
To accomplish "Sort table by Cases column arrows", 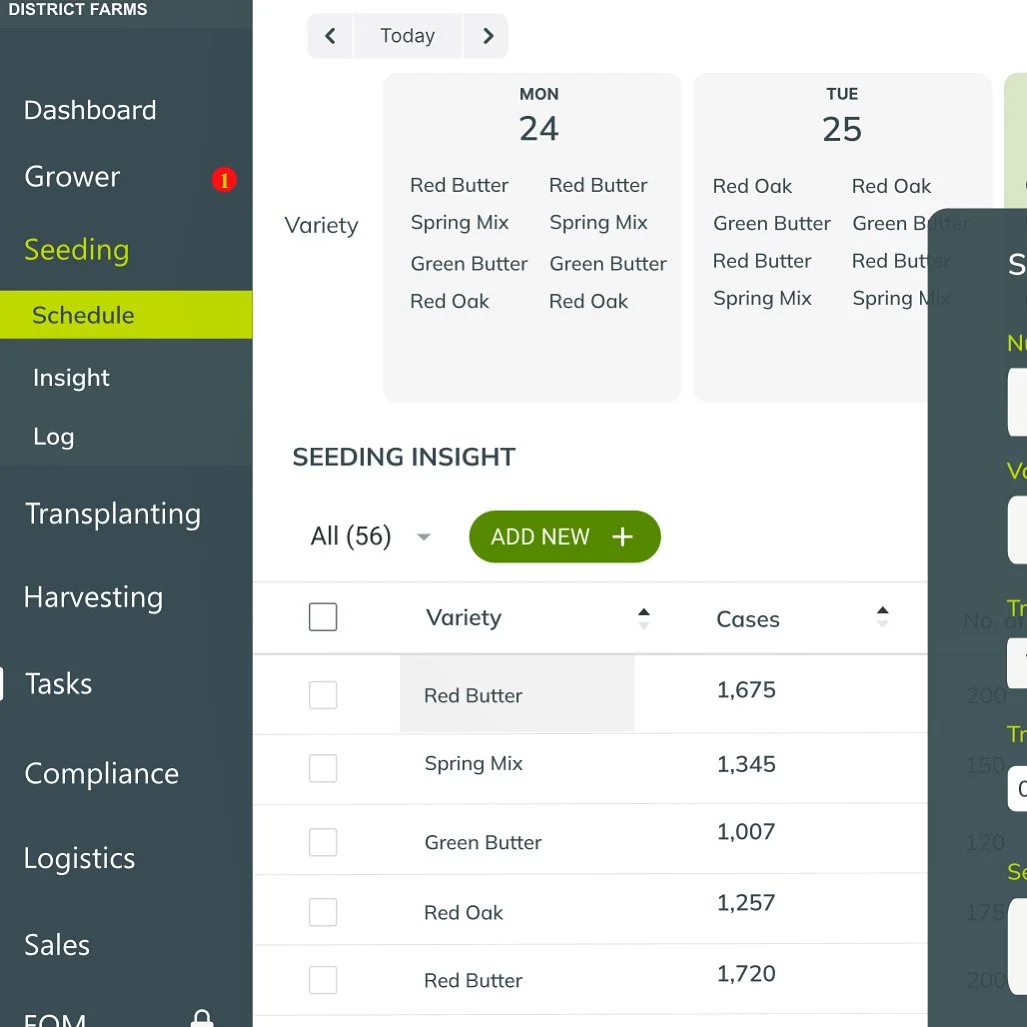I will pyautogui.click(x=882, y=617).
